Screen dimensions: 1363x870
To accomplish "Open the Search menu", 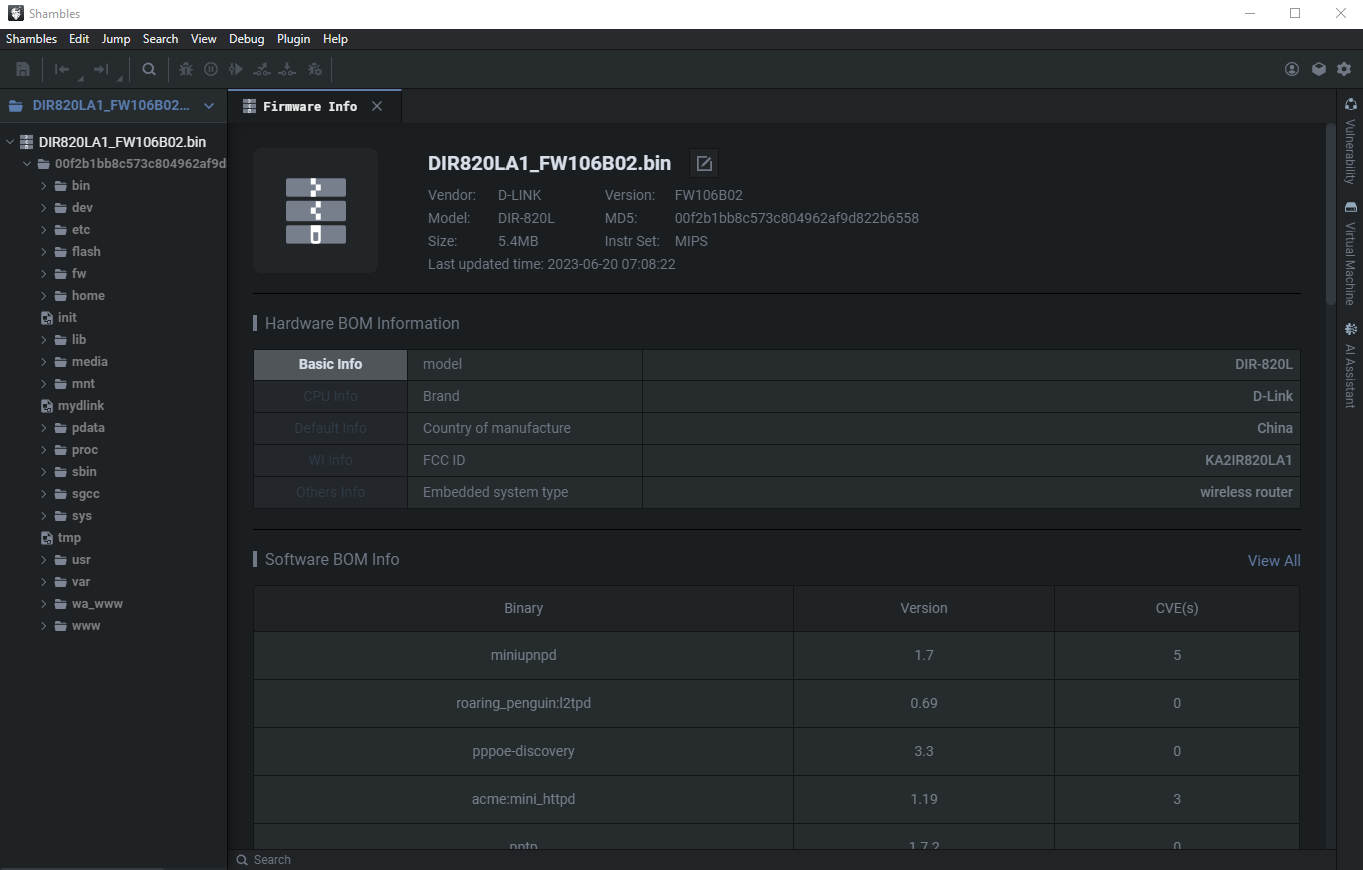I will (x=160, y=39).
